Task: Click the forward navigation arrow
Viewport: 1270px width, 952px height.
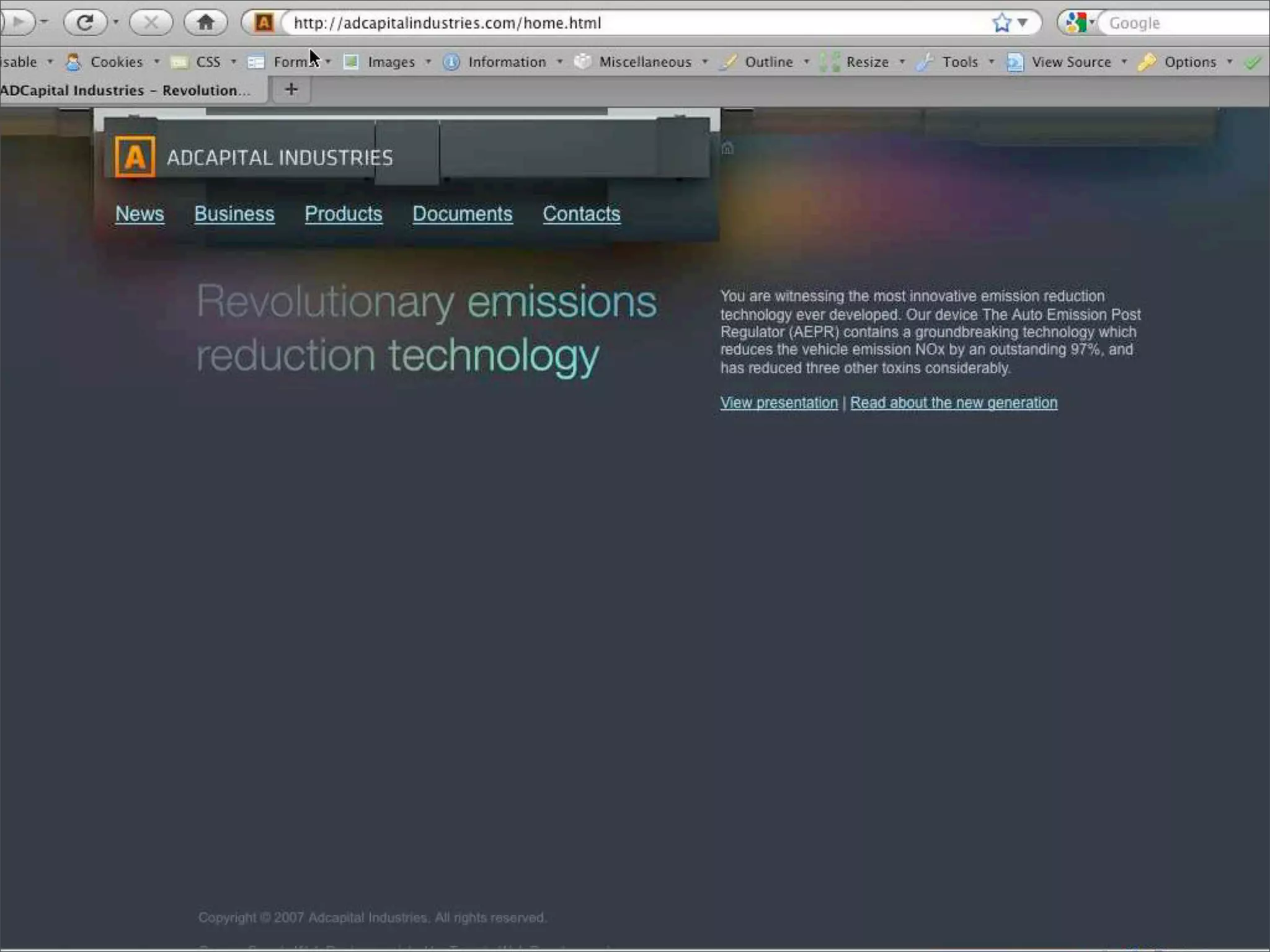Action: click(19, 23)
